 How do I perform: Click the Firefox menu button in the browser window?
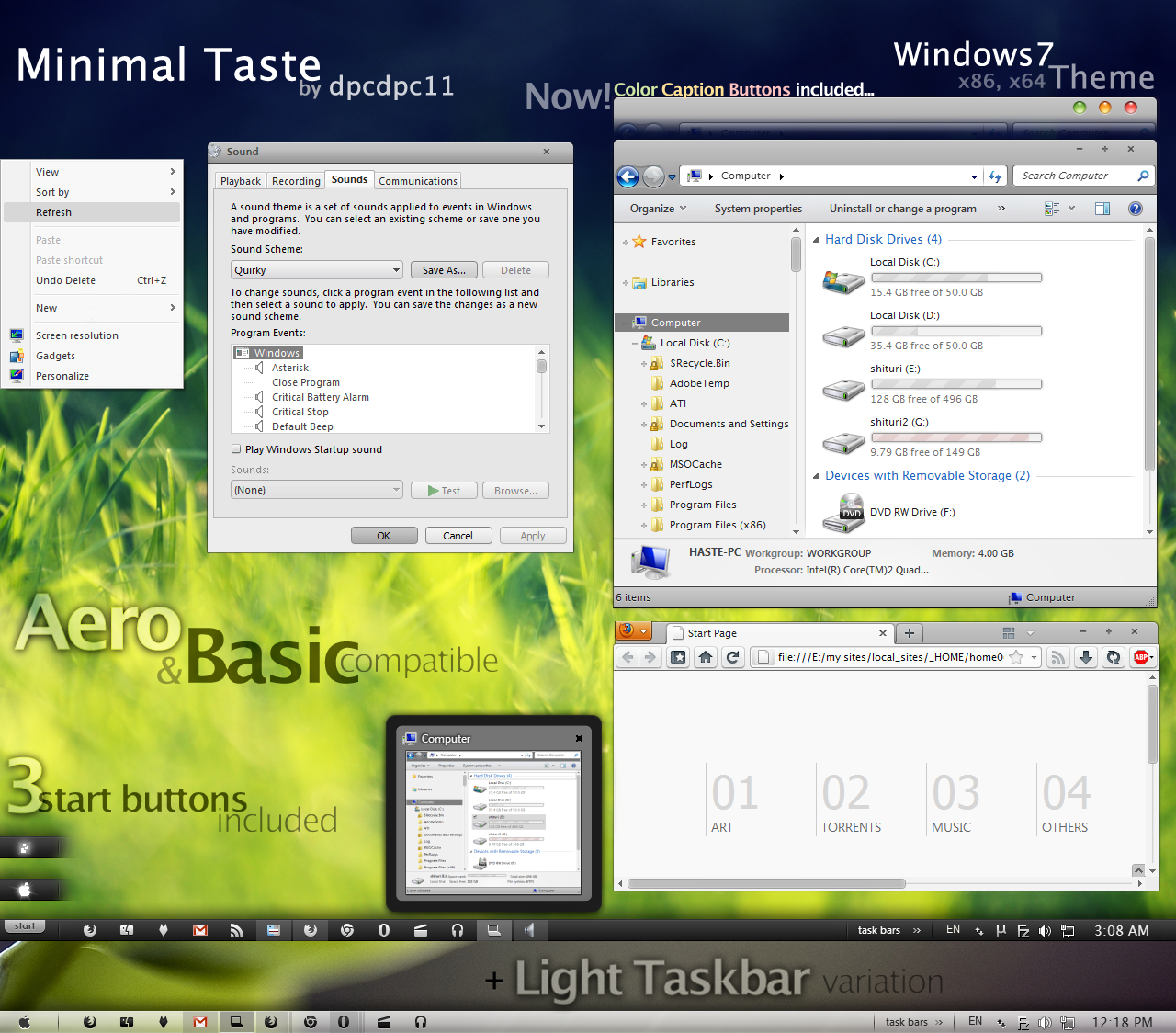tap(635, 631)
